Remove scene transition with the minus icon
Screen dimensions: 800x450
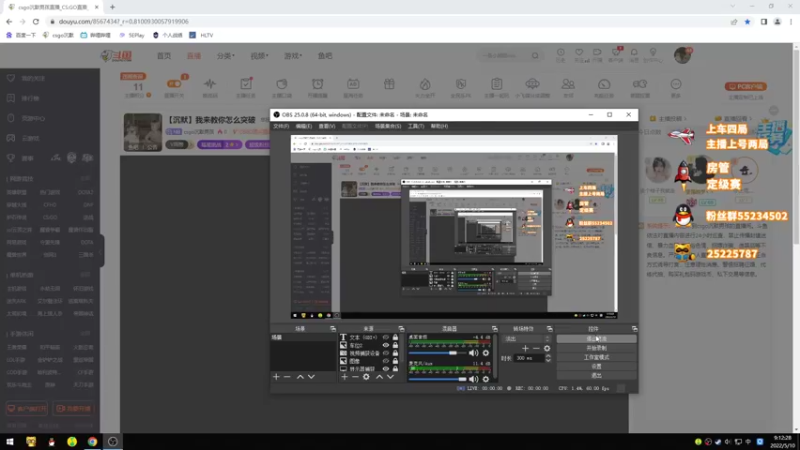[x=536, y=348]
